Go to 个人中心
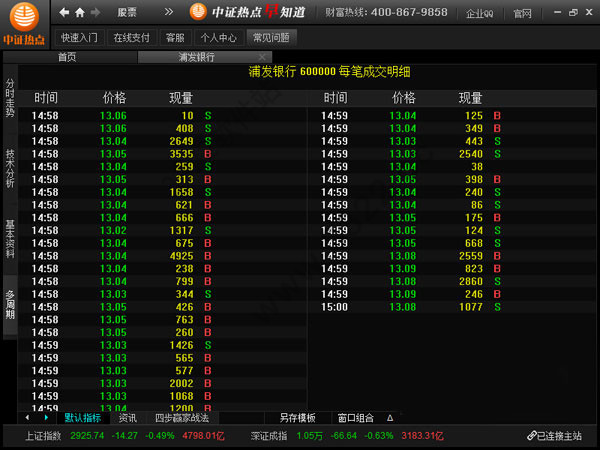This screenshot has width=600, height=450. coord(218,38)
